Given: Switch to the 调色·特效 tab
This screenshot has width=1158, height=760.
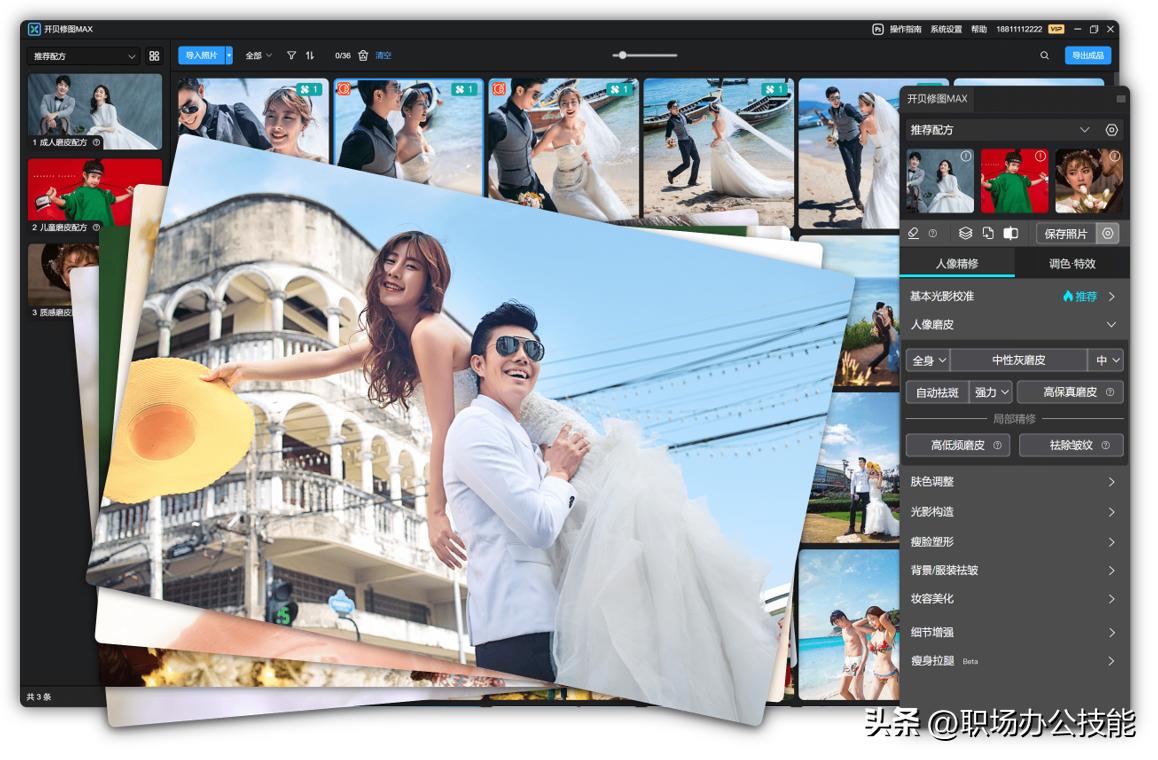Looking at the screenshot, I should 1072,264.
